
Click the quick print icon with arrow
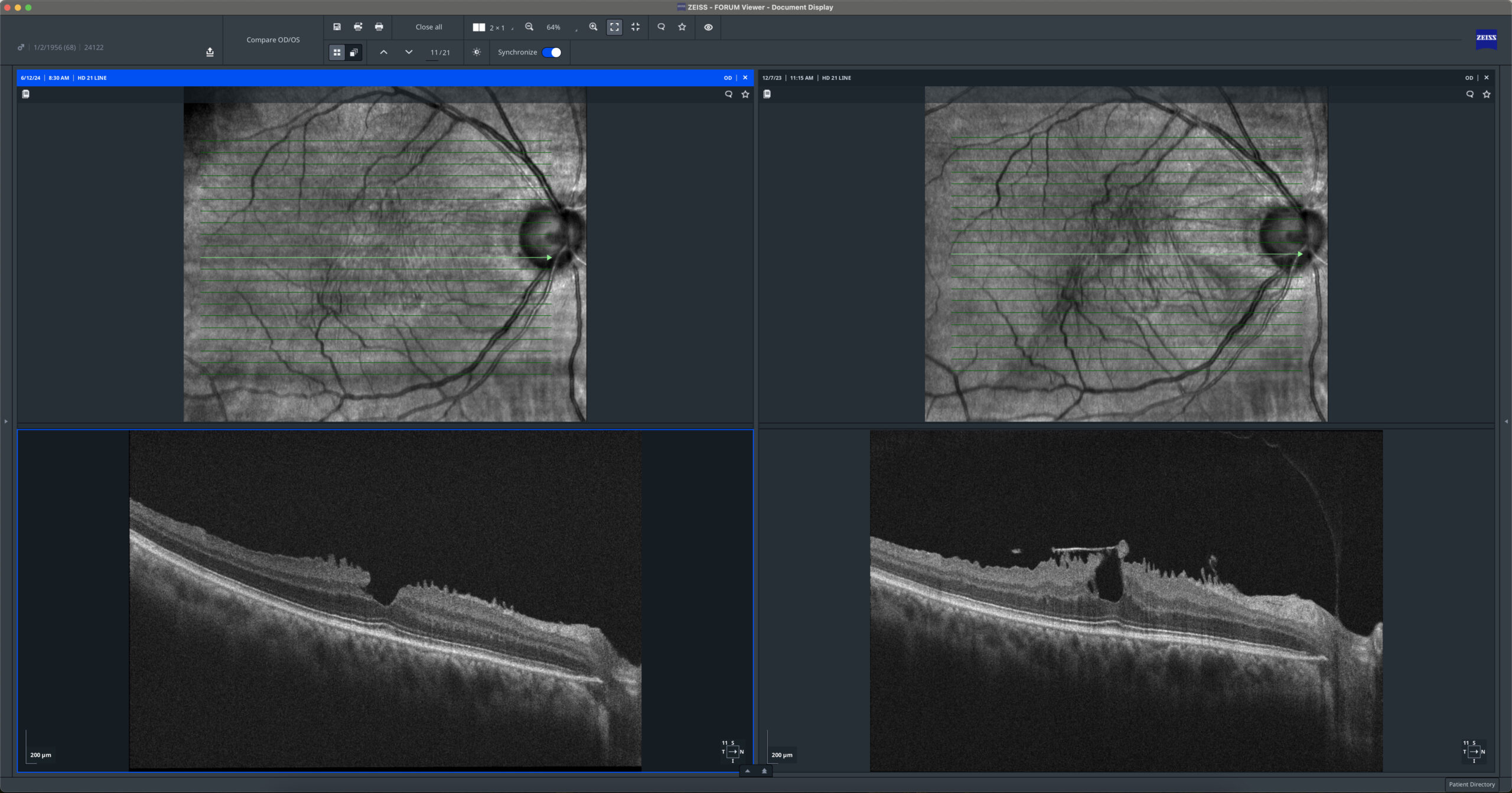click(358, 27)
